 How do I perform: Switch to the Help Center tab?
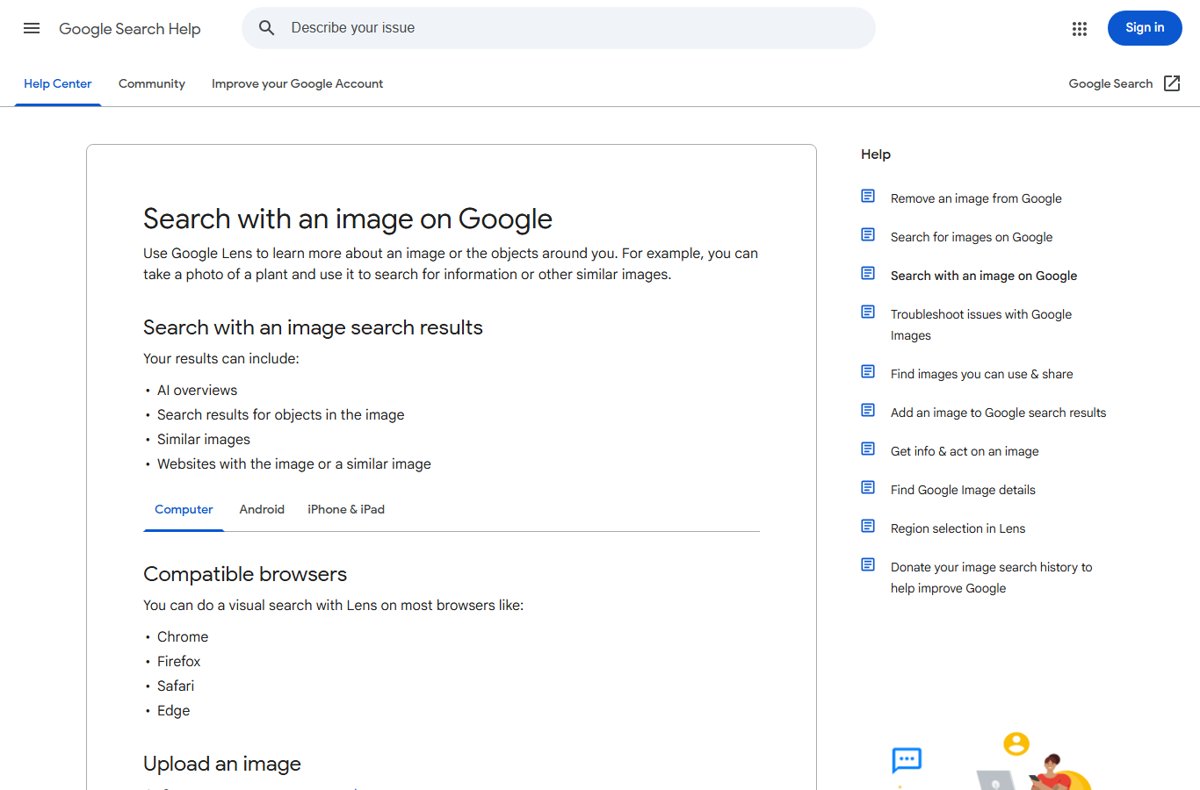coord(58,84)
